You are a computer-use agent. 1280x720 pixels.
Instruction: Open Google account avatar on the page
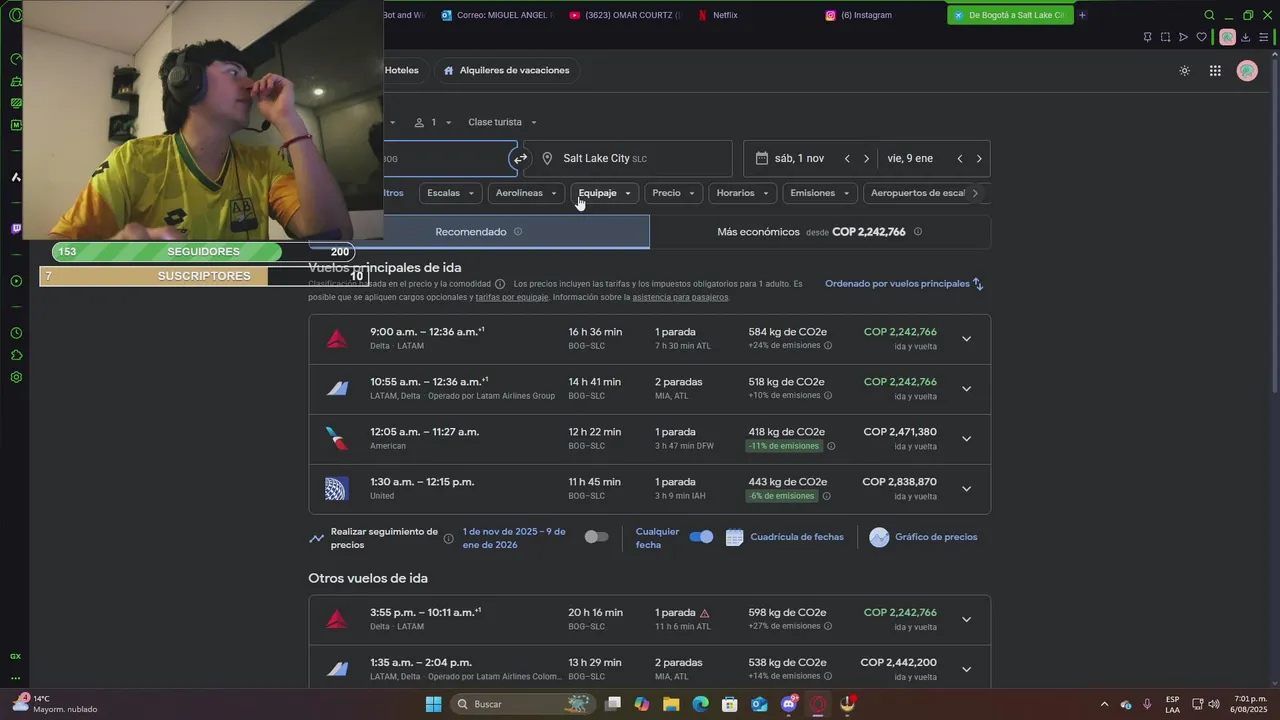(1247, 71)
